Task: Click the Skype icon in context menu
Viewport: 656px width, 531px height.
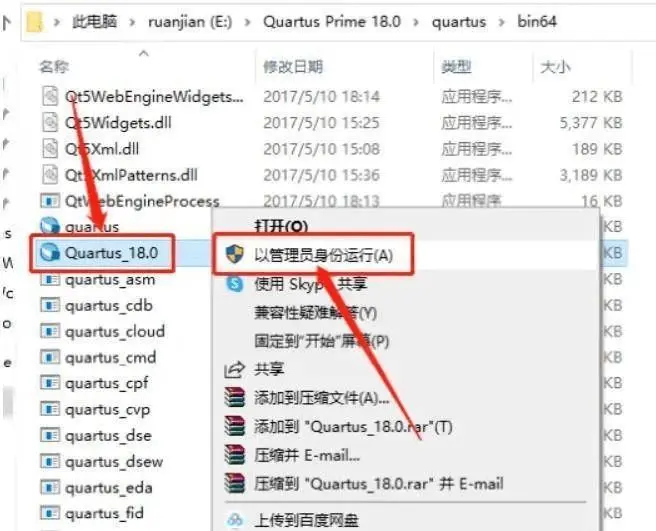Action: [235, 284]
